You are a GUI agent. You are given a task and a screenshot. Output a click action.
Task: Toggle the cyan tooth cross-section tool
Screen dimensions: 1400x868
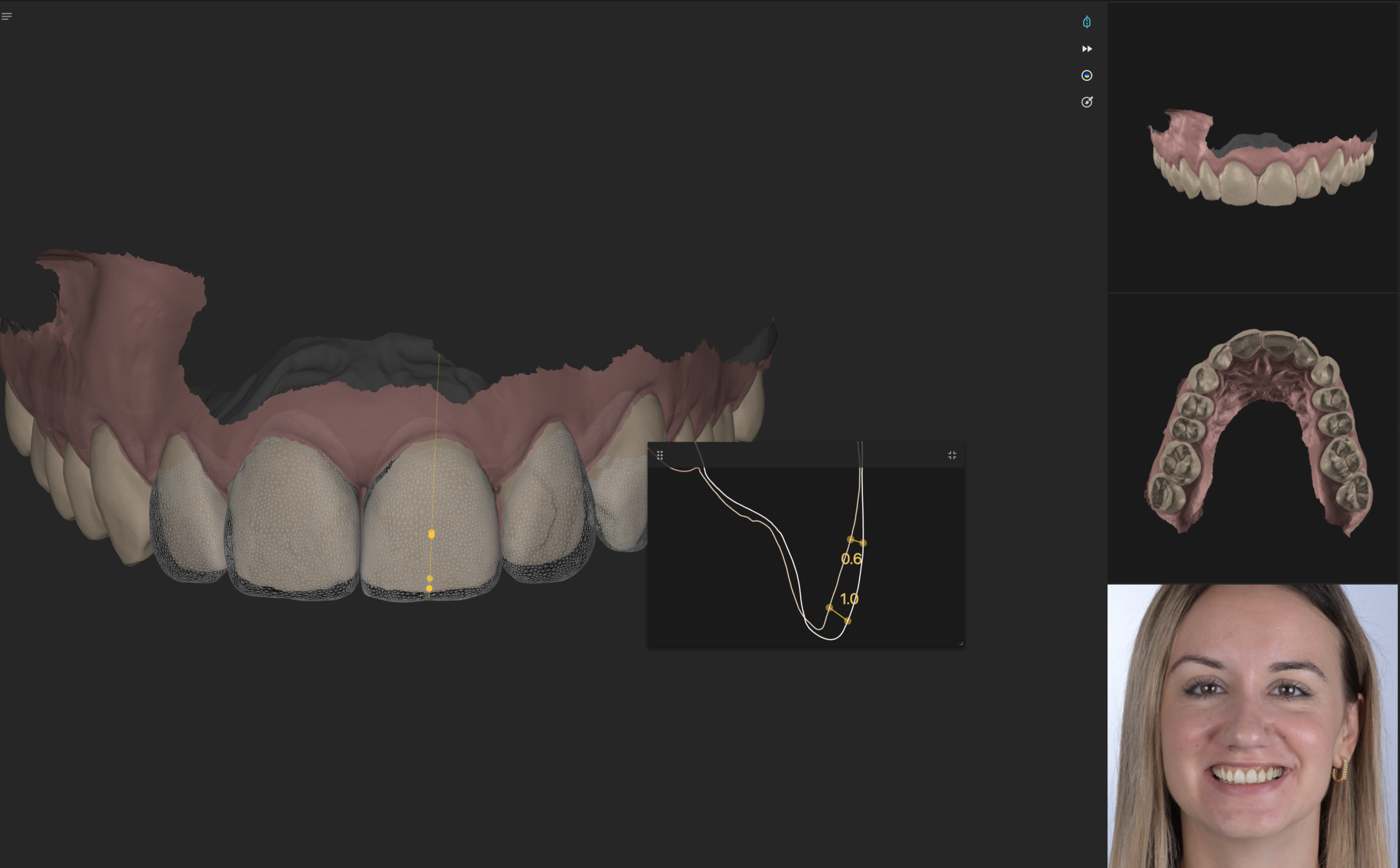point(1087,22)
